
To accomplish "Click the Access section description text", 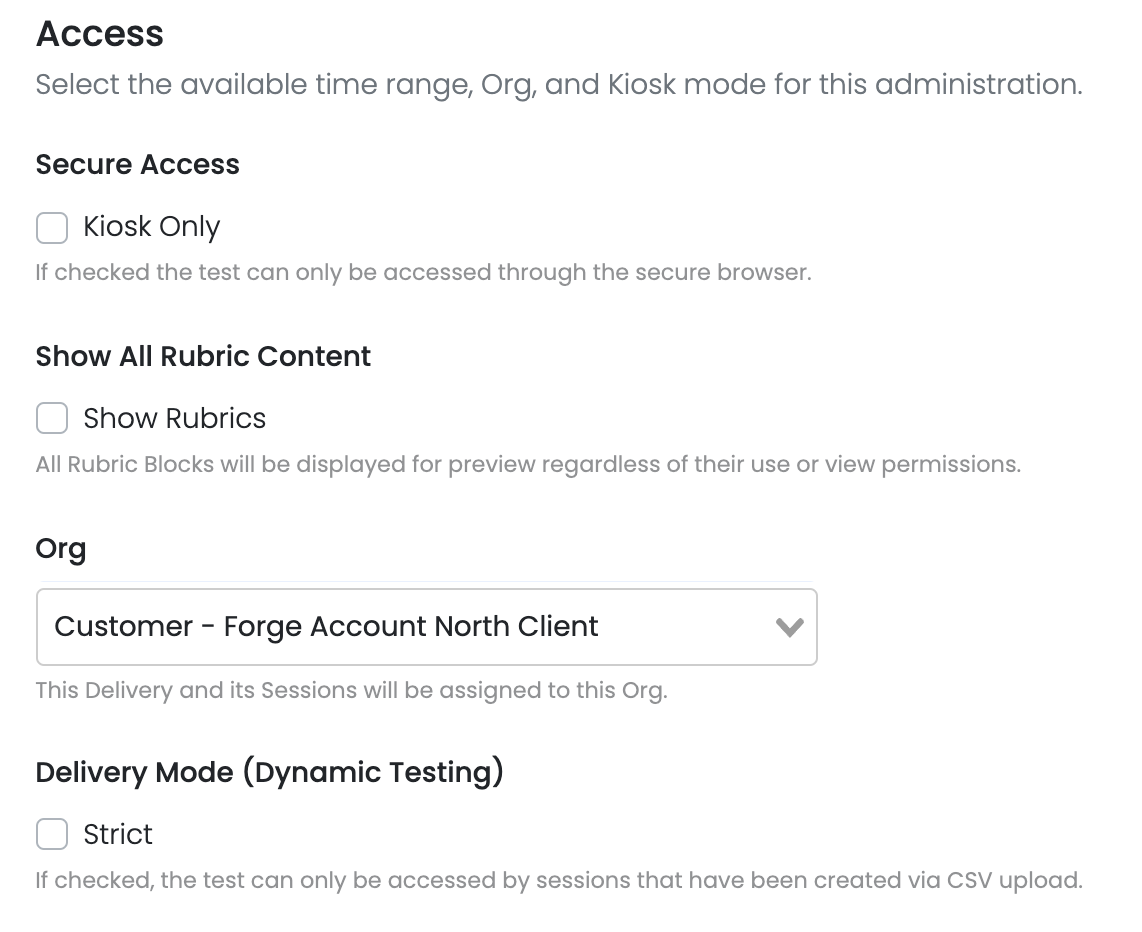I will [559, 85].
